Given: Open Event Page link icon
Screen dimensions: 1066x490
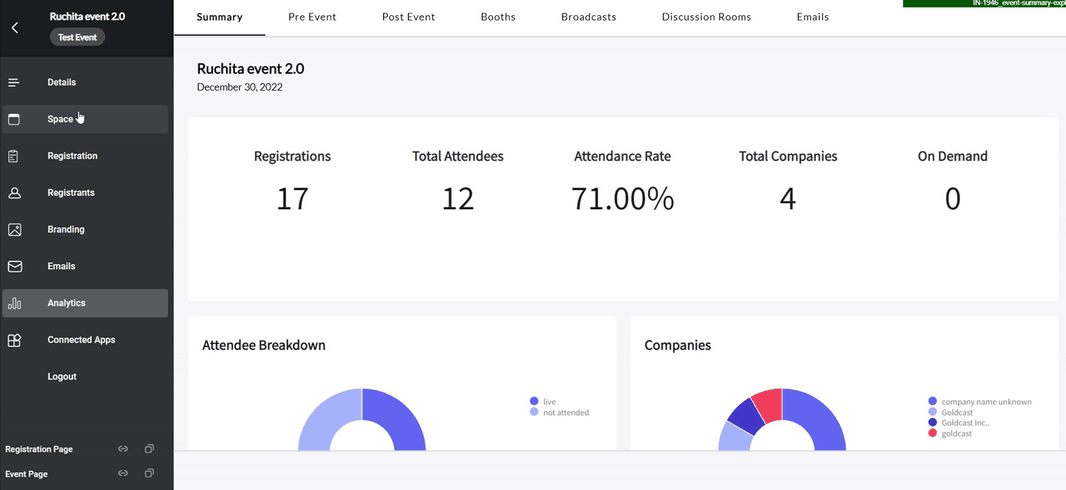Looking at the screenshot, I should pos(123,474).
